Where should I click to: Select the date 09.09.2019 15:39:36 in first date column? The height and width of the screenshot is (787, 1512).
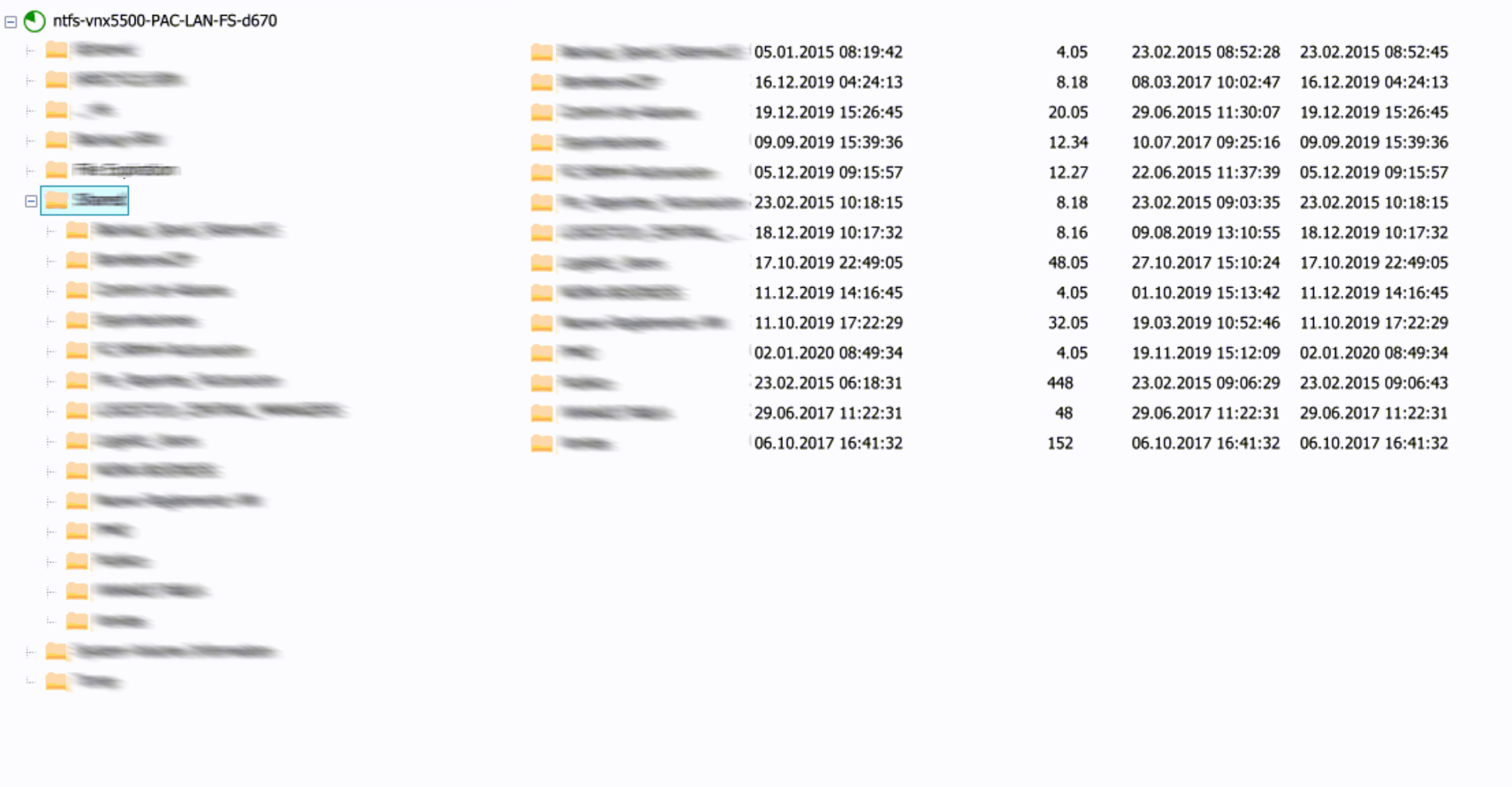(828, 142)
